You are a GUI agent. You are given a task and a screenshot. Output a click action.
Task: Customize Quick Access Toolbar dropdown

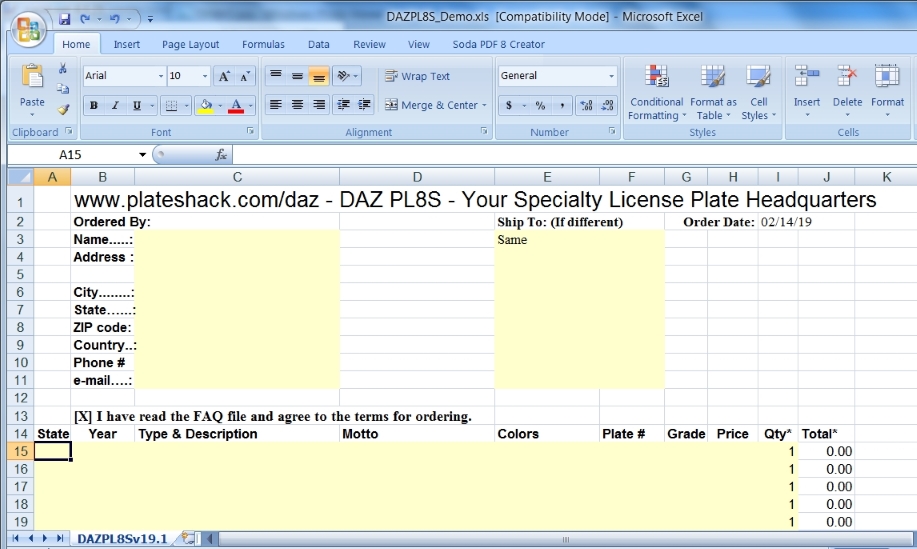click(150, 19)
